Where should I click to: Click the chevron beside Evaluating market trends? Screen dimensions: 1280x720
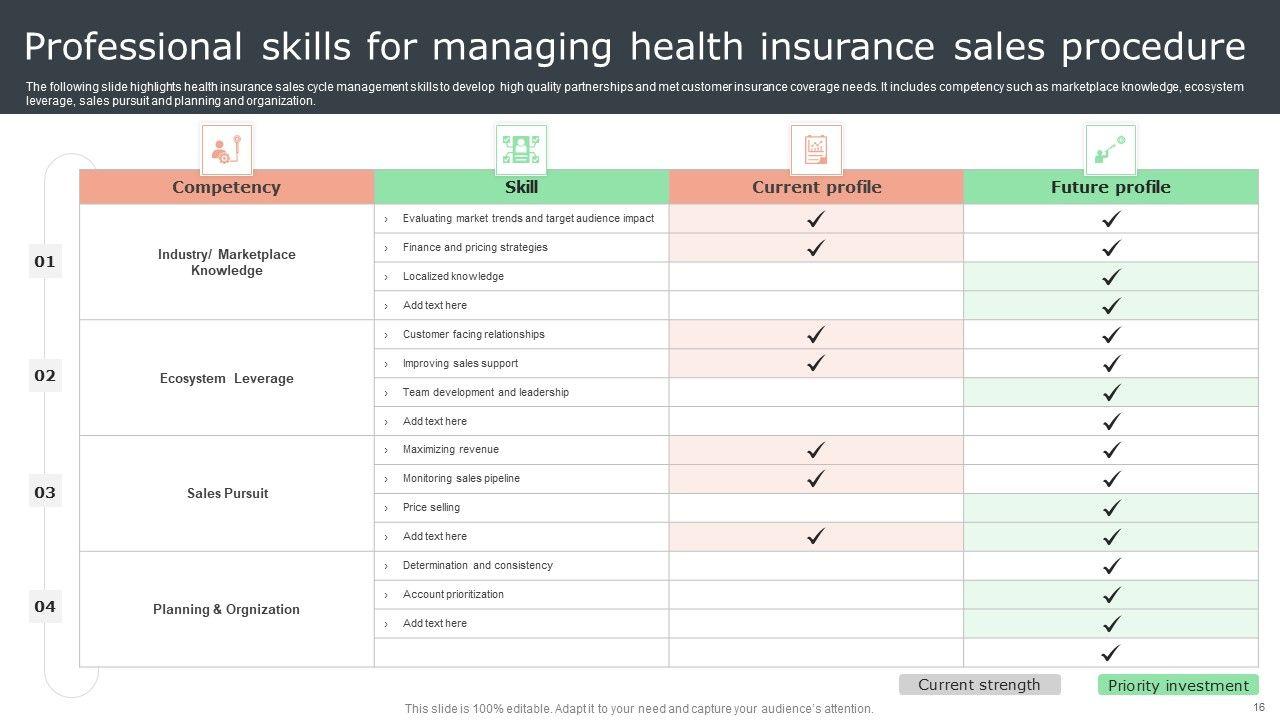(386, 219)
